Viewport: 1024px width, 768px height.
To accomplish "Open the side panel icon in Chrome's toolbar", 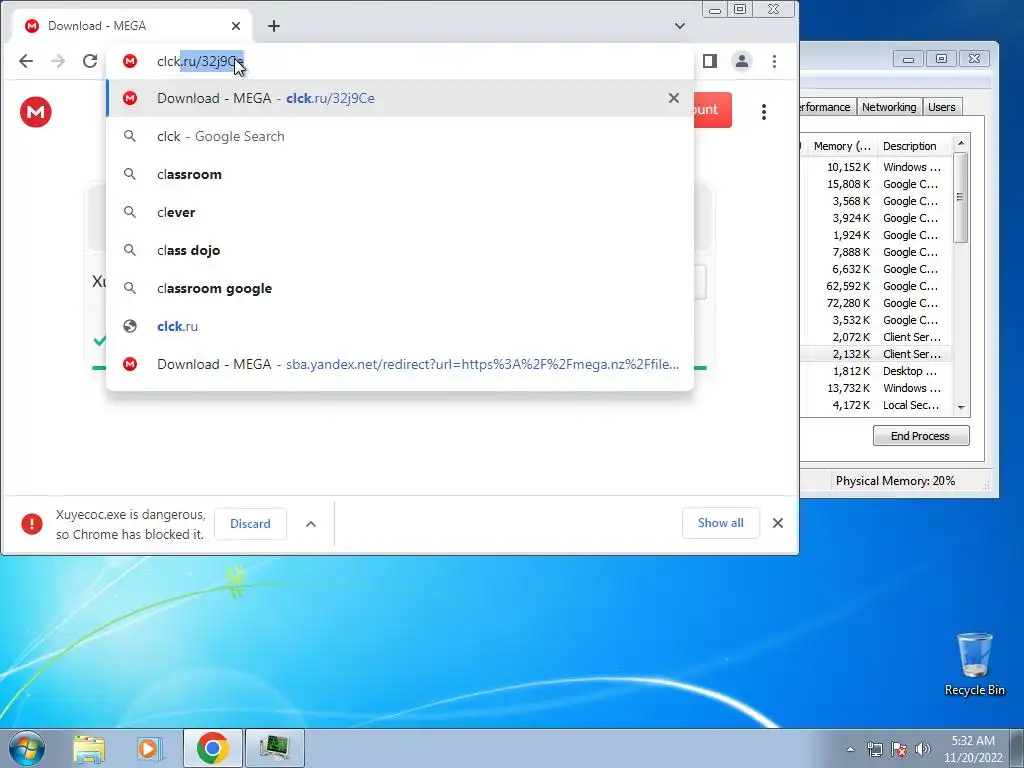I will click(710, 61).
